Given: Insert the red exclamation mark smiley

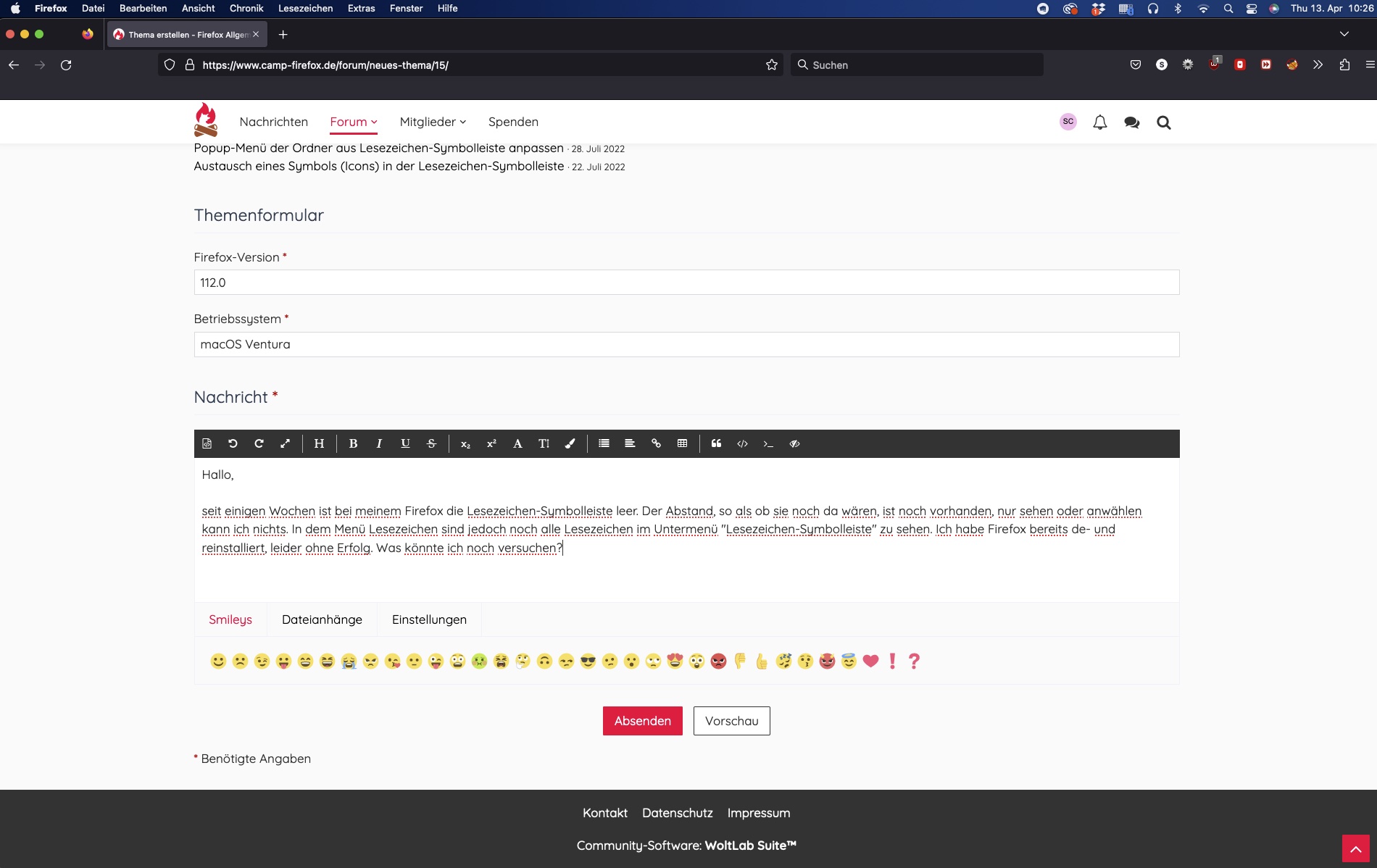Looking at the screenshot, I should [x=892, y=661].
